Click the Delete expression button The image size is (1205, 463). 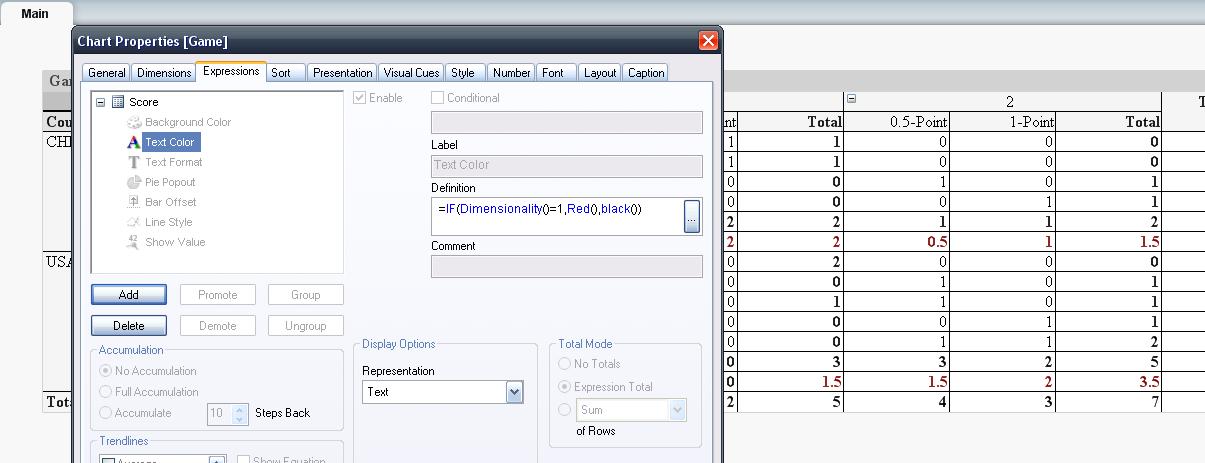pos(129,326)
